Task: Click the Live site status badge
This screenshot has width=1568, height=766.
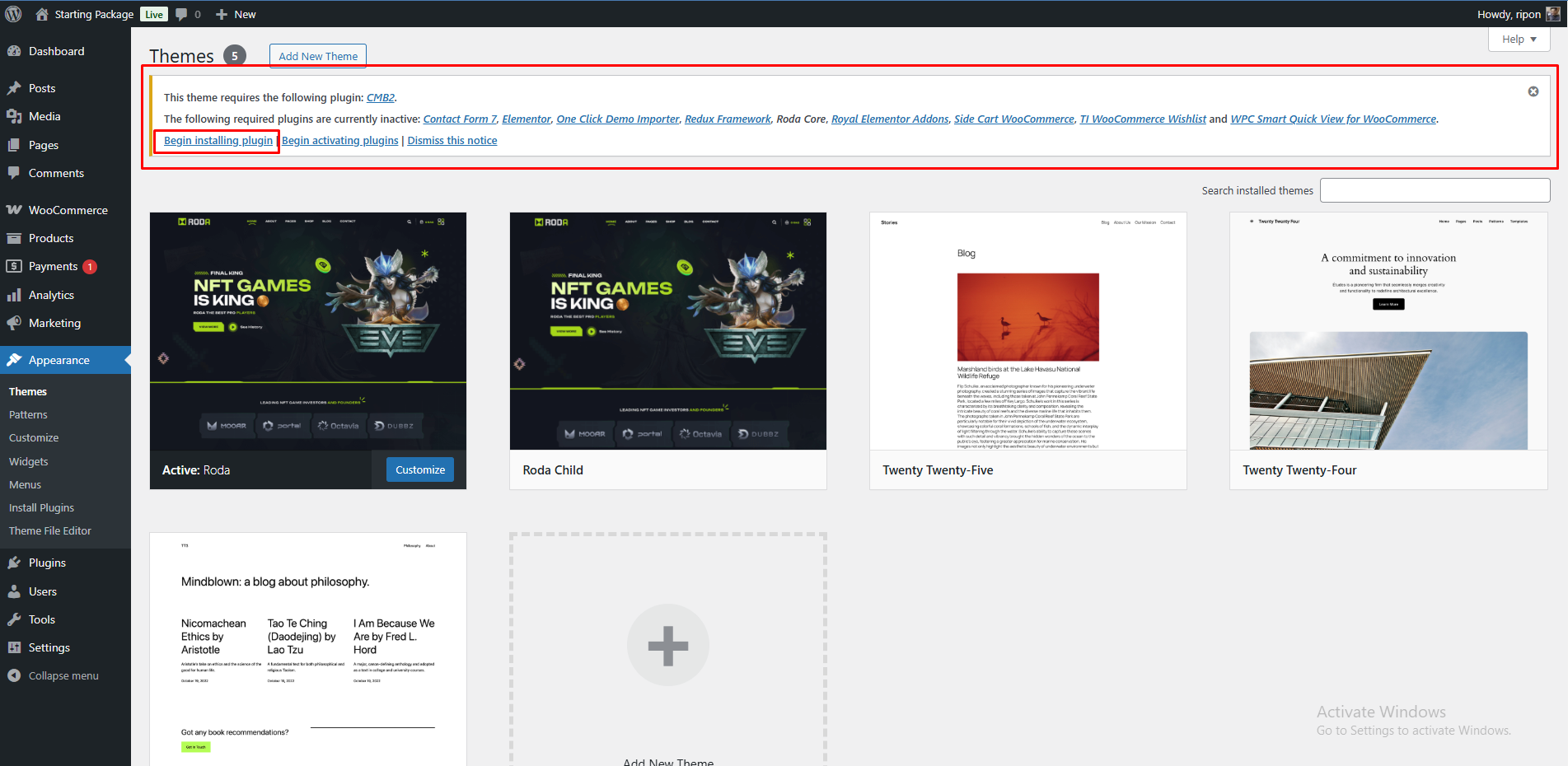Action: pos(154,14)
